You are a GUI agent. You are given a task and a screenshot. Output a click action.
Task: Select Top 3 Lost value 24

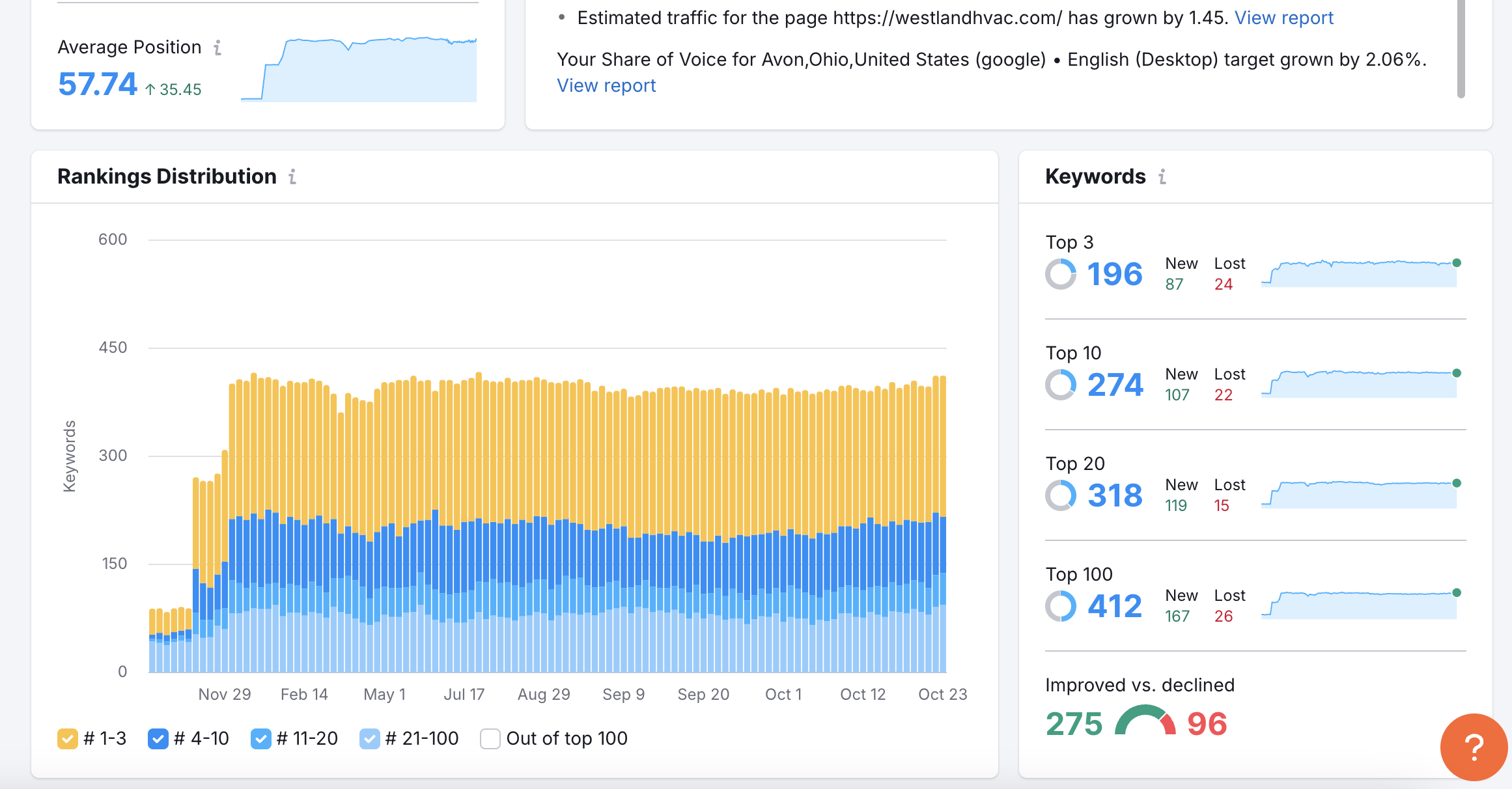pyautogui.click(x=1224, y=284)
